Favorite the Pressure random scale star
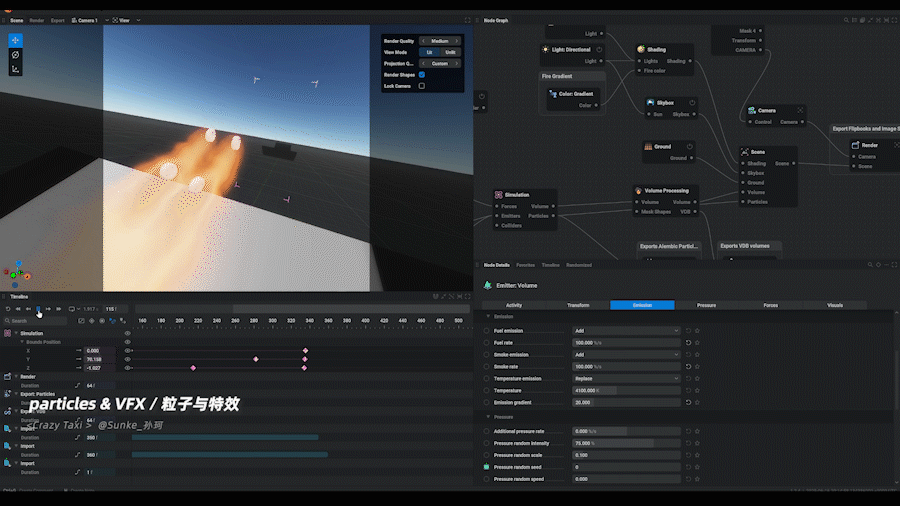Screen dimensions: 900x506 tap(697, 455)
